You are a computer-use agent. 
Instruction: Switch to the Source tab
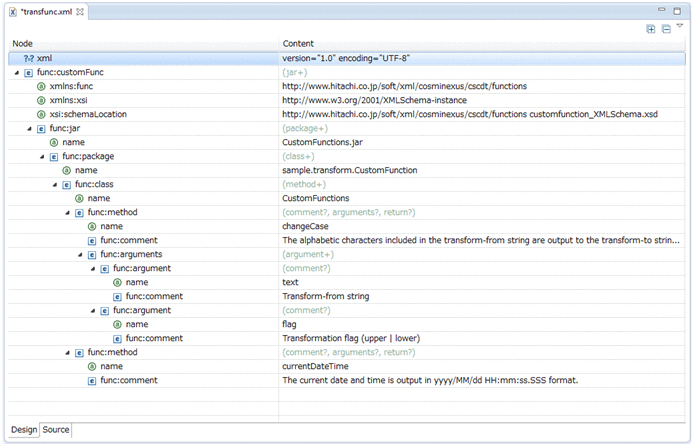point(56,430)
